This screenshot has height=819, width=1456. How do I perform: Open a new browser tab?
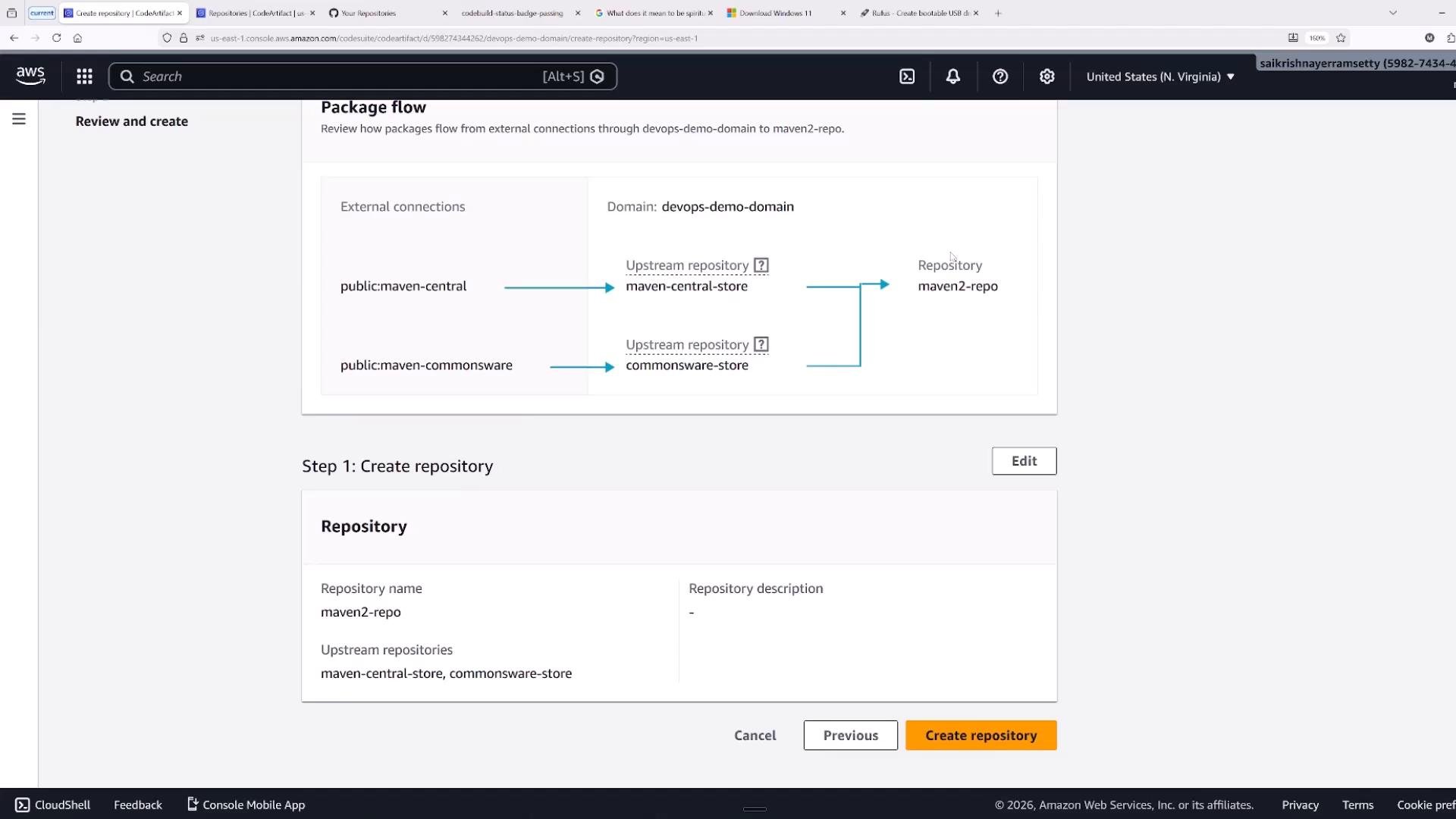coord(998,13)
